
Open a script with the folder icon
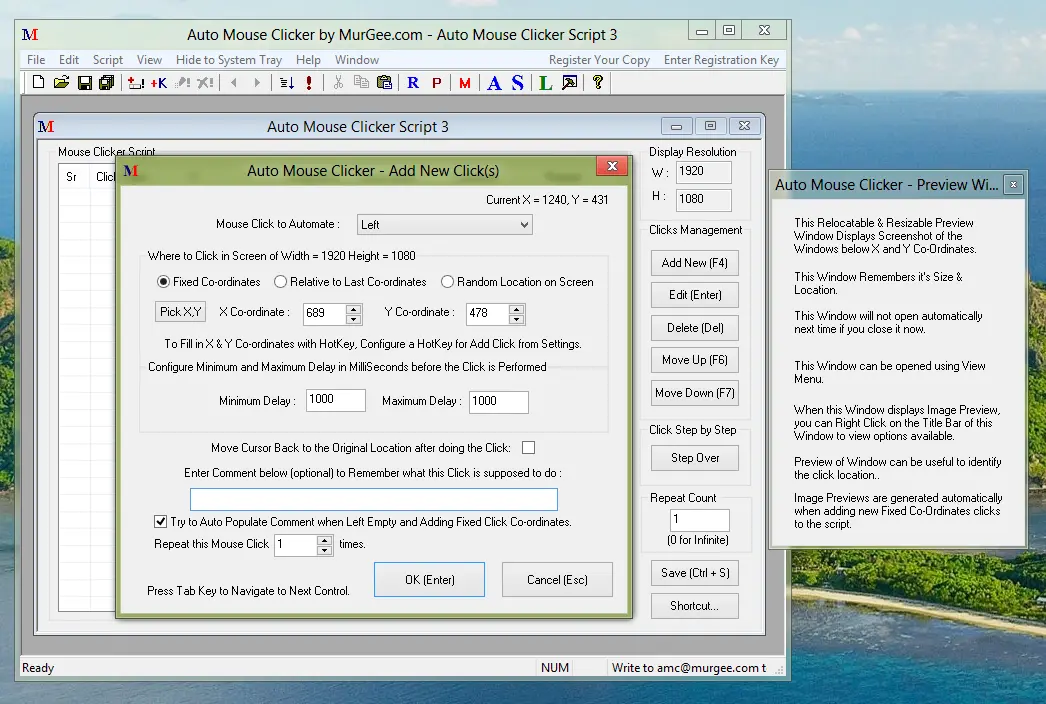pyautogui.click(x=61, y=83)
